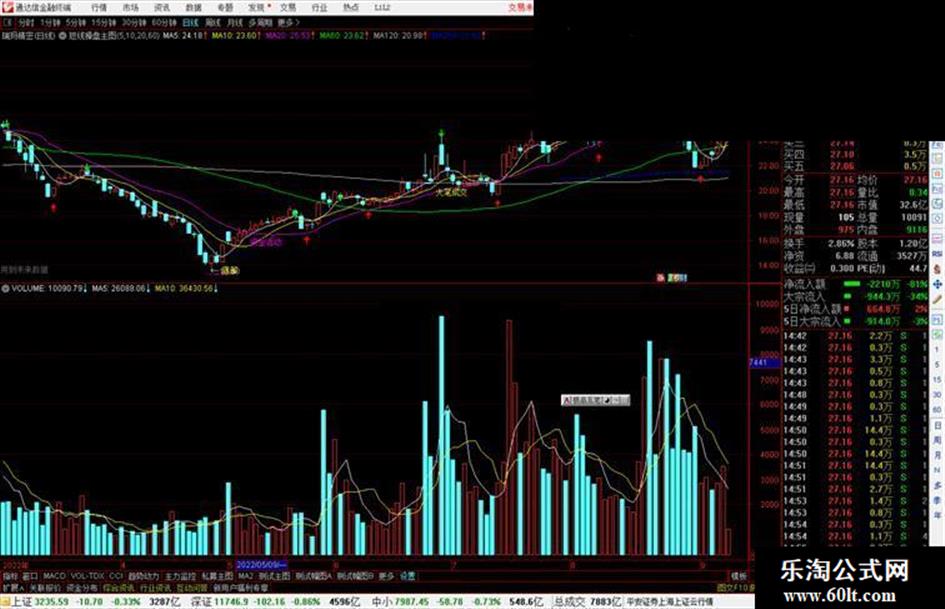Image resolution: width=945 pixels, height=609 pixels.
Task: Switch to 15分钟 chart period
Action: (x=103, y=23)
